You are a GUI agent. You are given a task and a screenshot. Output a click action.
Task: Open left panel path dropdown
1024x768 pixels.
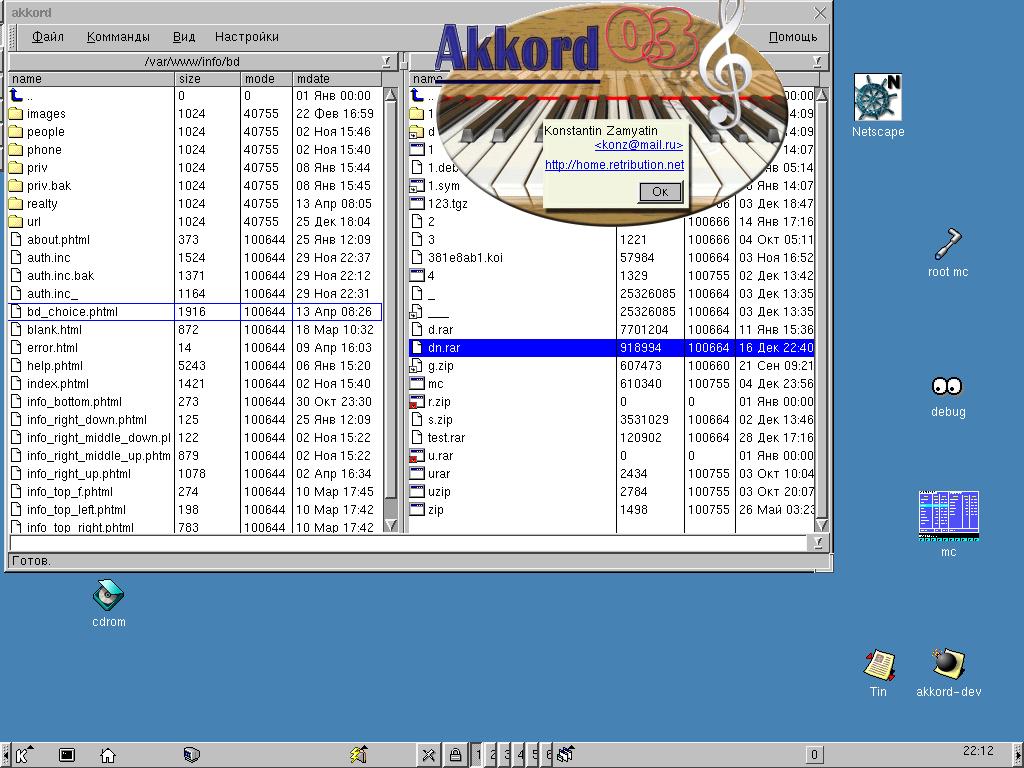[386, 61]
